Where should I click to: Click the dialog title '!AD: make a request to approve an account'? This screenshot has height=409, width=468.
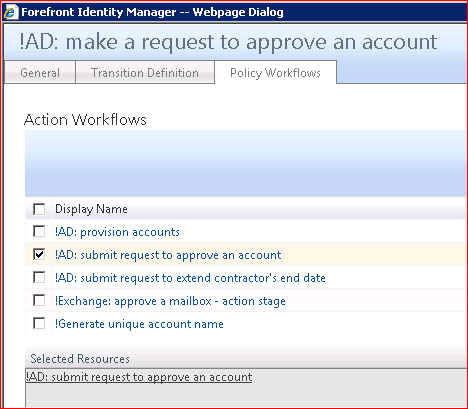tap(228, 42)
